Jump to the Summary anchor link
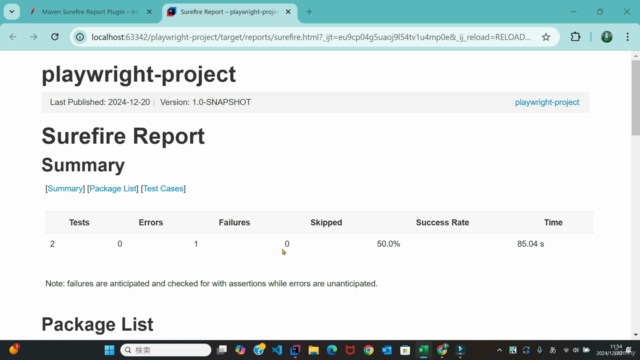This screenshot has width=640, height=360. click(x=65, y=189)
